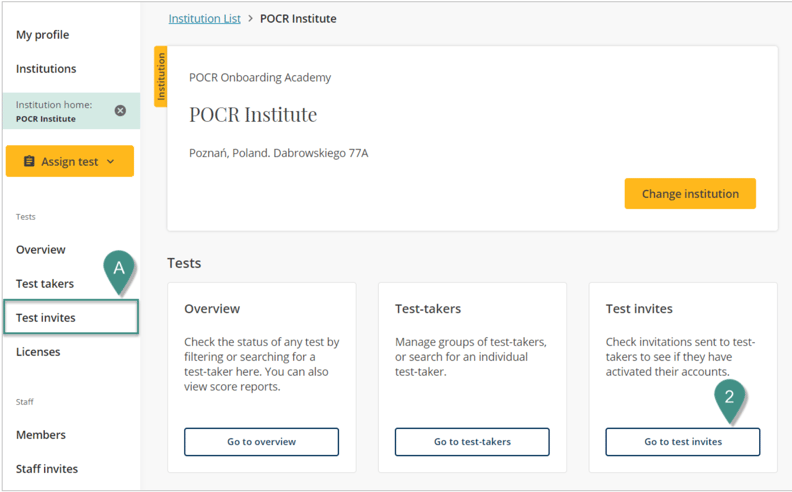Go to Overview sidebar item

[41, 250]
